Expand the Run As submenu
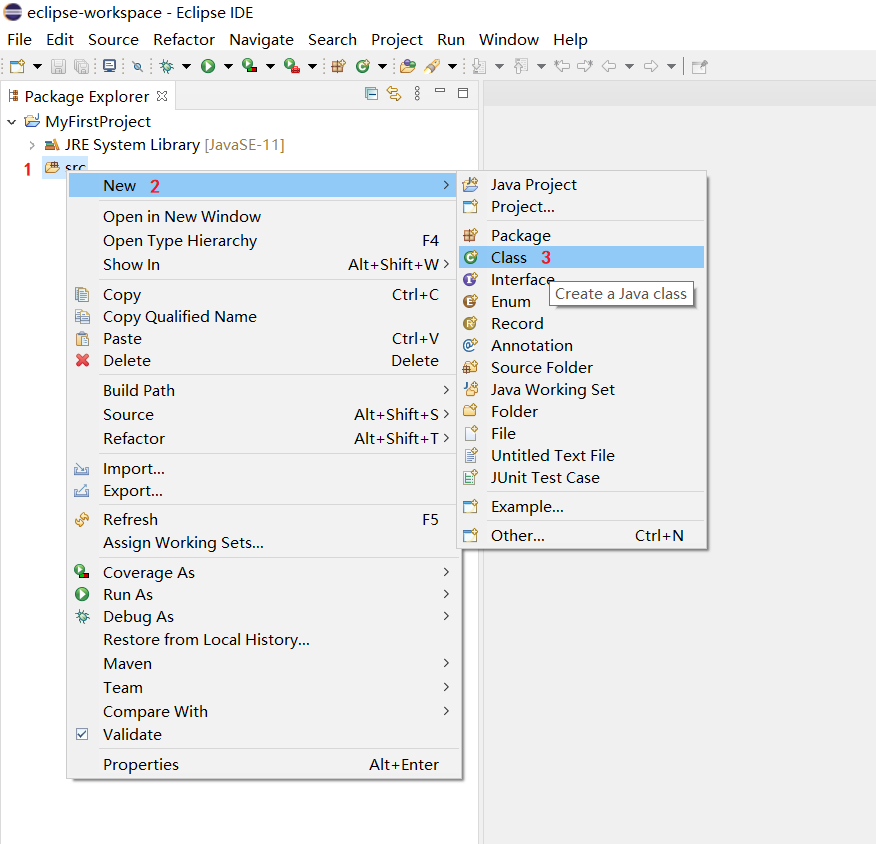876x844 pixels. 263,594
